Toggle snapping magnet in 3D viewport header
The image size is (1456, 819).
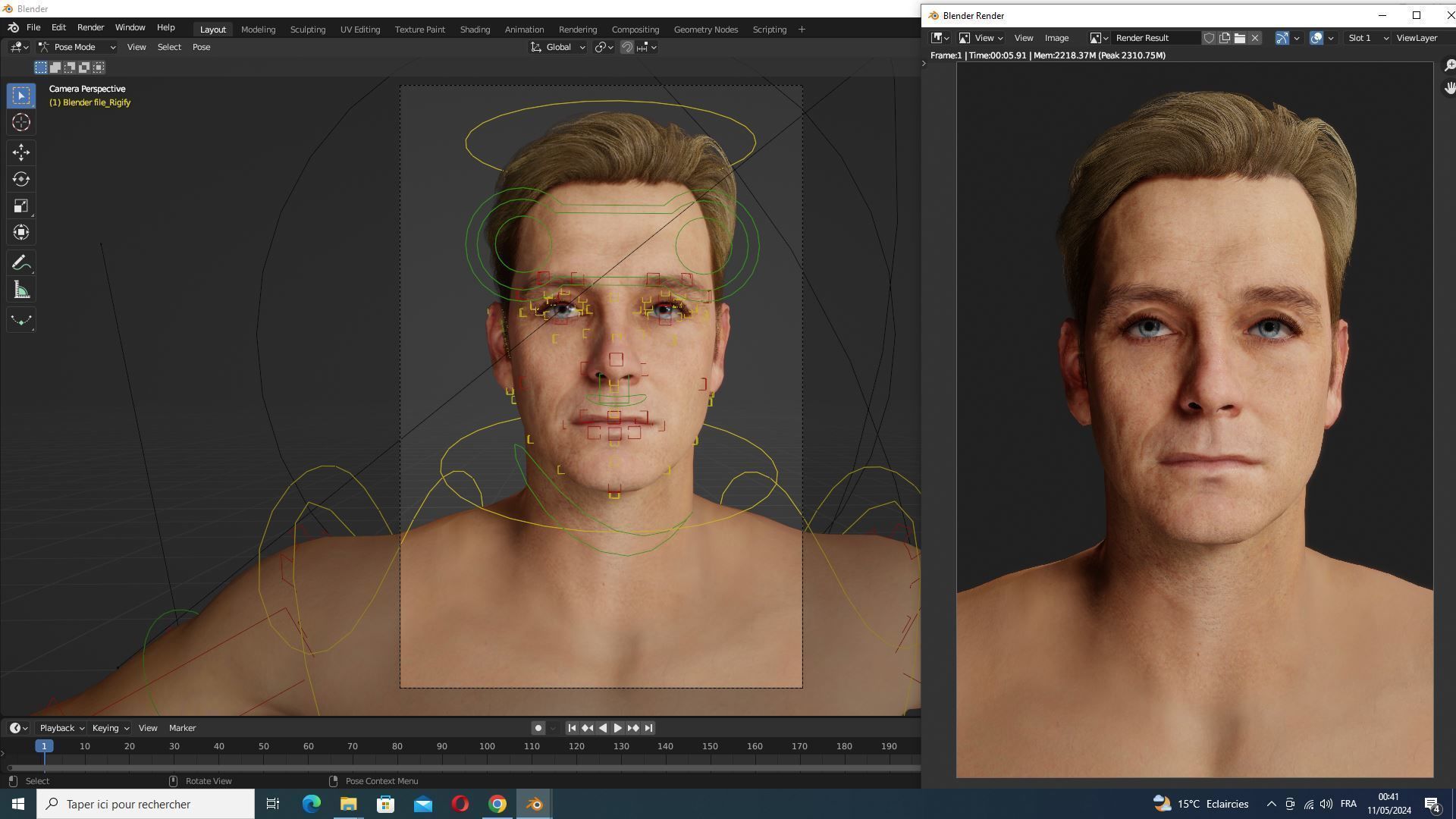(626, 47)
